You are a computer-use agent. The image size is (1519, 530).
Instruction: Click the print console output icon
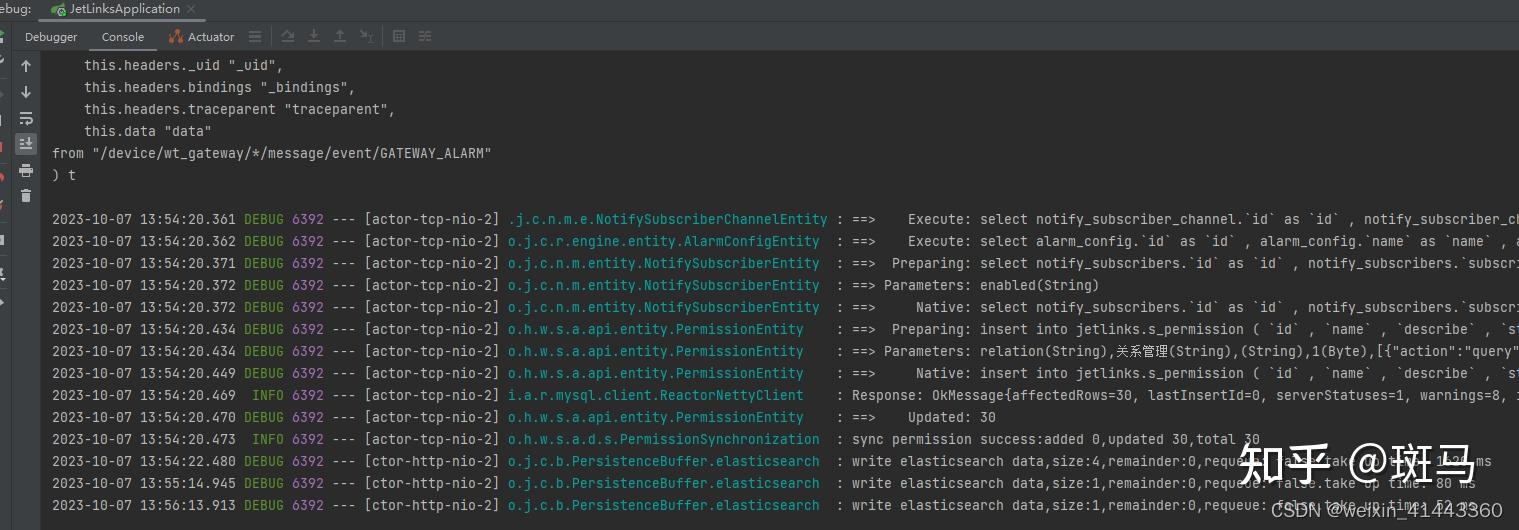tap(26, 170)
